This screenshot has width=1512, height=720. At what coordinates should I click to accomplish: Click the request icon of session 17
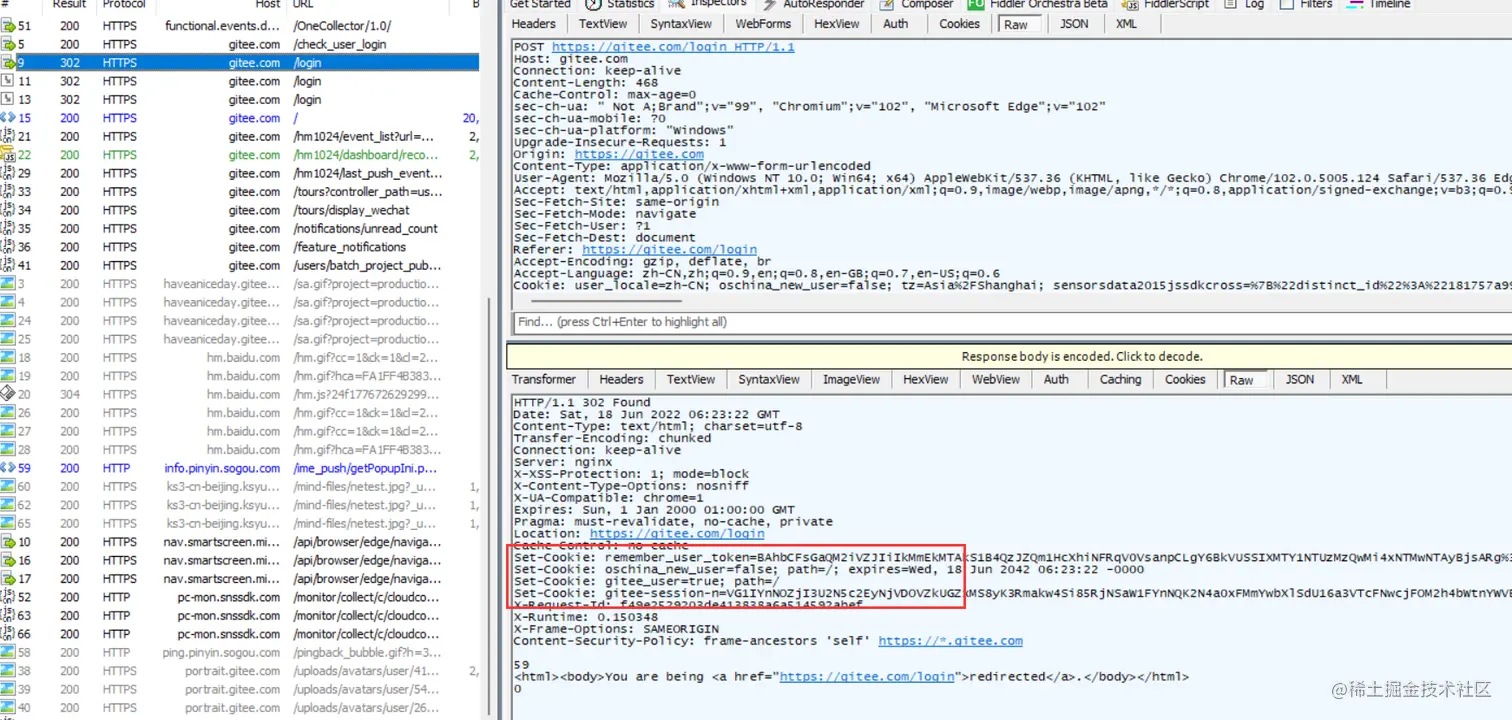coord(8,579)
